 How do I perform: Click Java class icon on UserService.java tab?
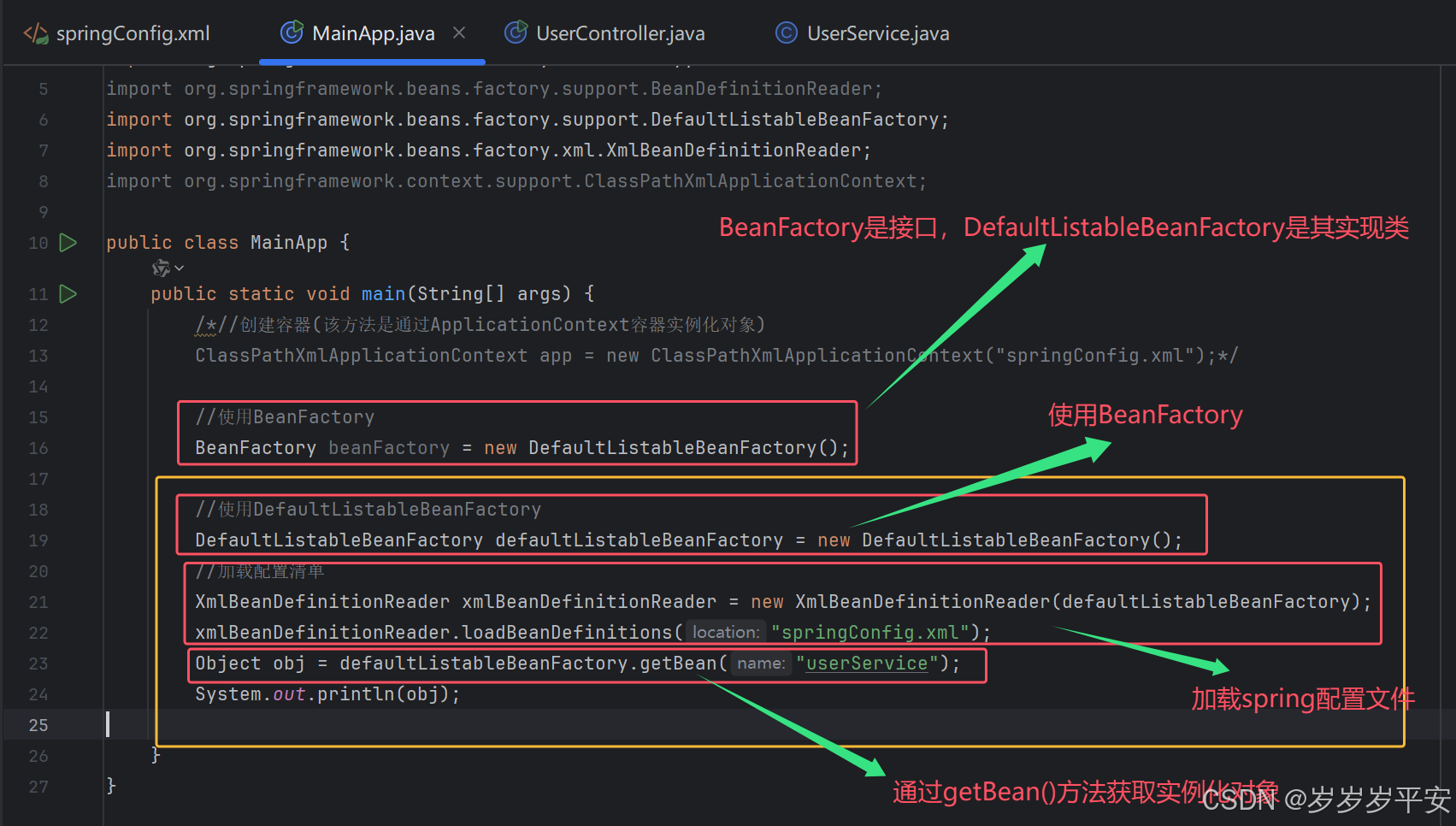tap(786, 32)
